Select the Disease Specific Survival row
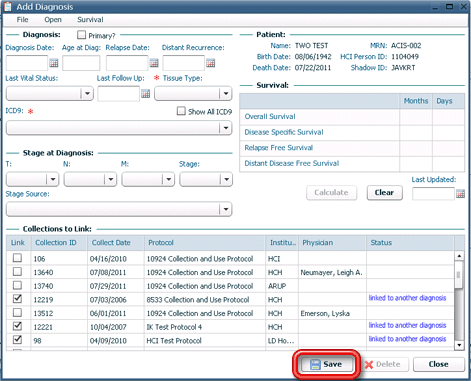 (x=352, y=132)
